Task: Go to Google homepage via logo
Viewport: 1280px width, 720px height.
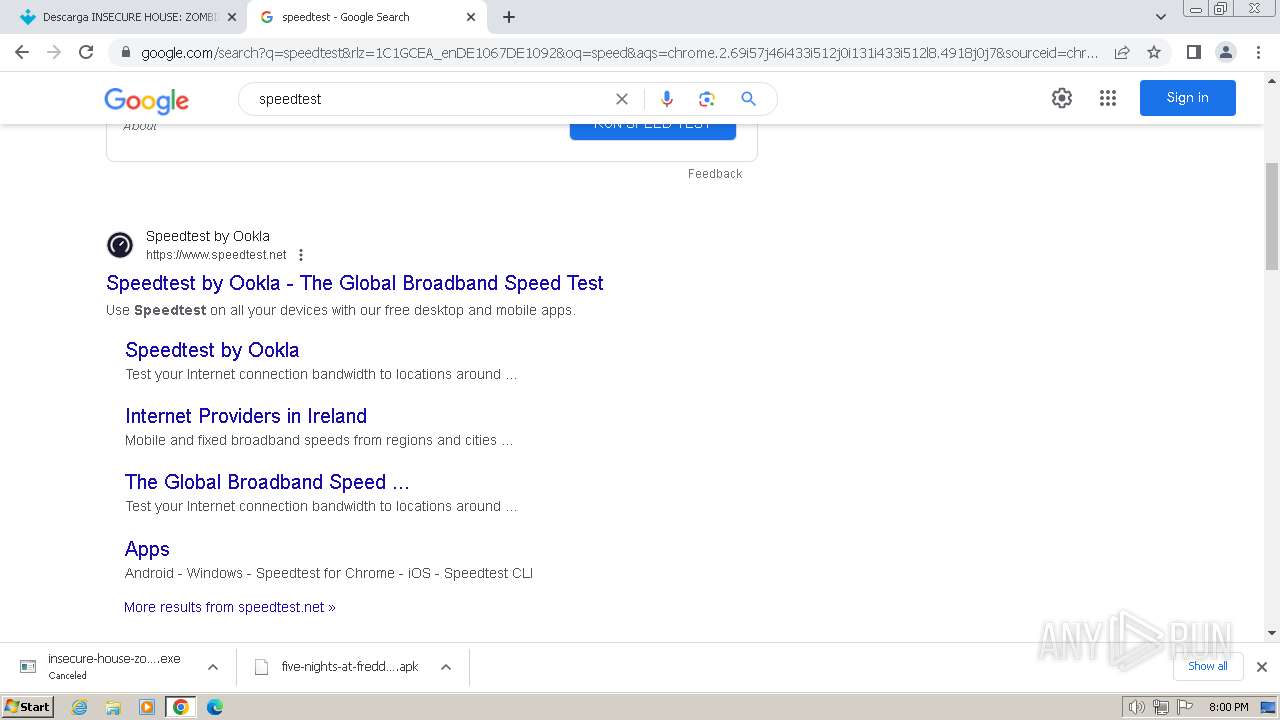Action: [x=147, y=100]
